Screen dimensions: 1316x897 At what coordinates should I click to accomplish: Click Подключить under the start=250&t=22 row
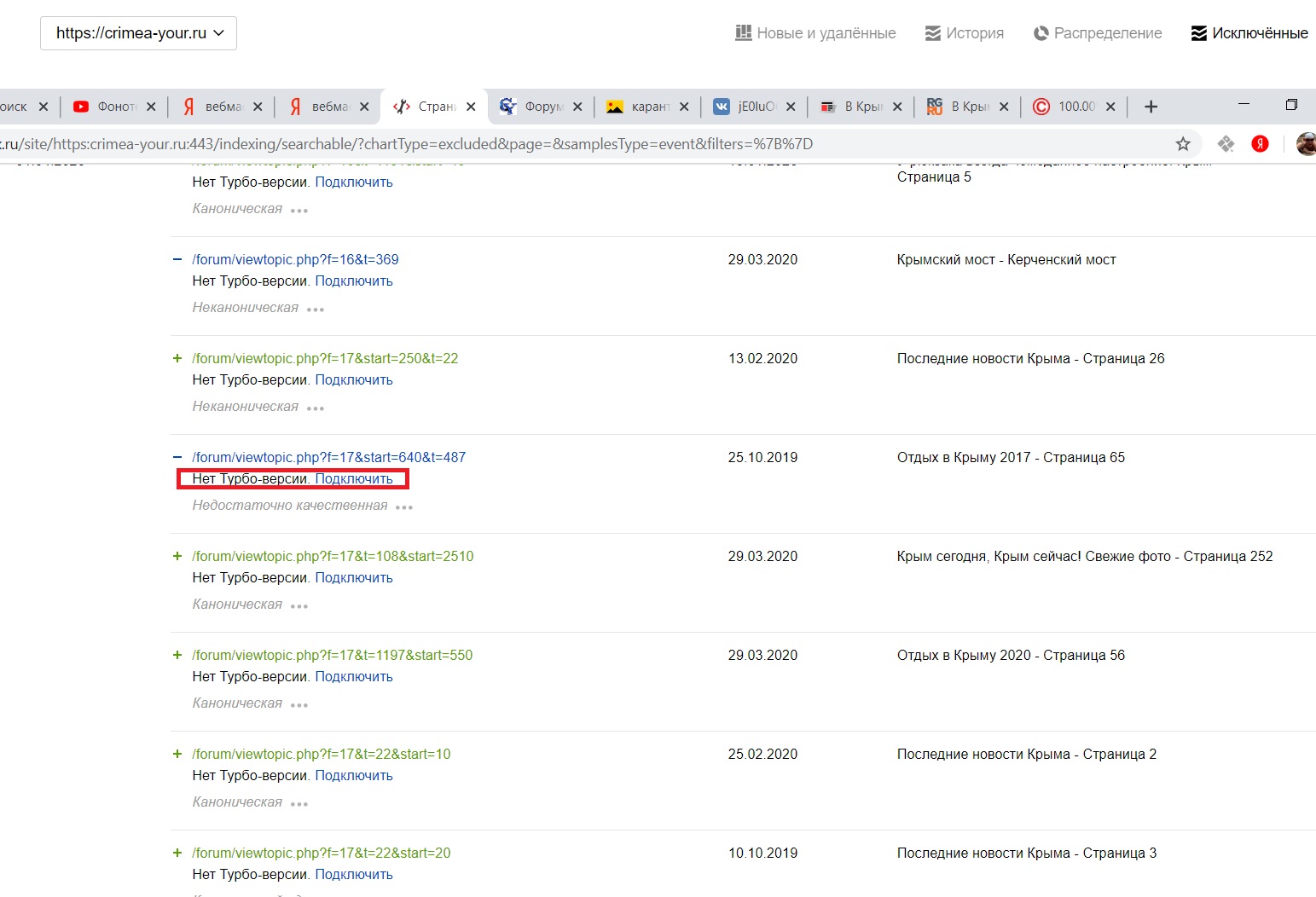point(354,379)
